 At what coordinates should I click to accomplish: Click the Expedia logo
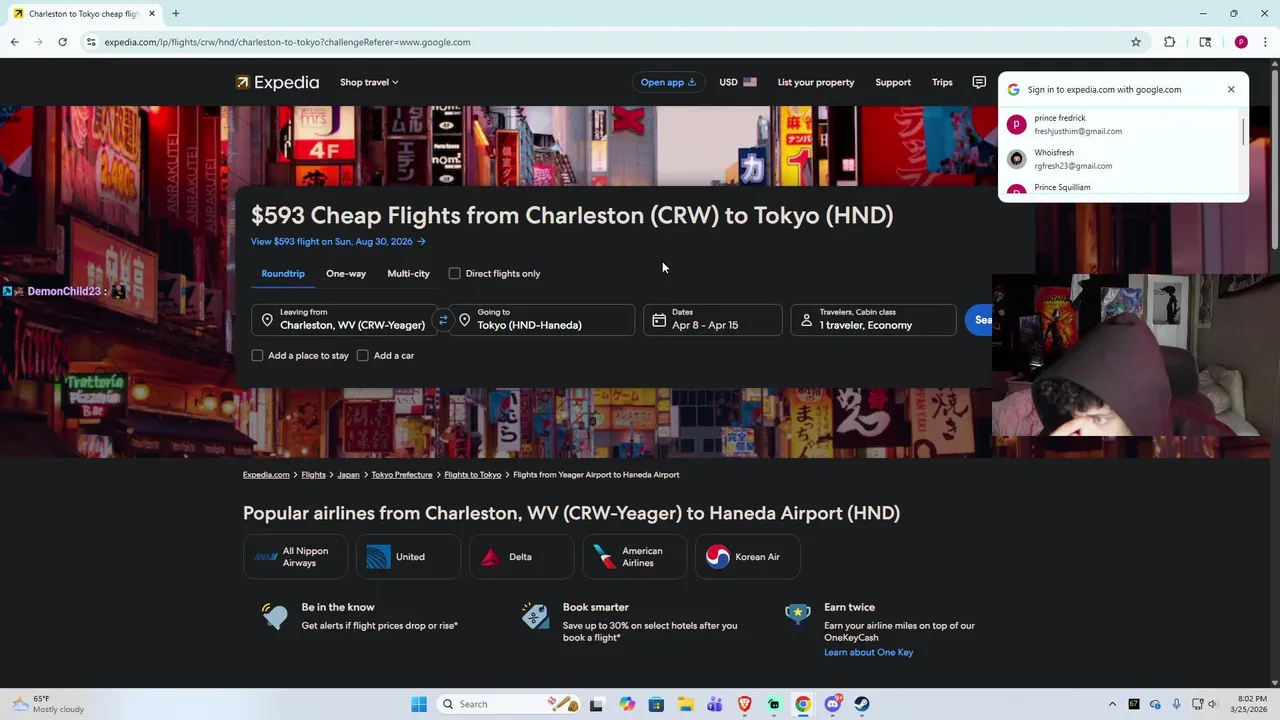point(277,82)
